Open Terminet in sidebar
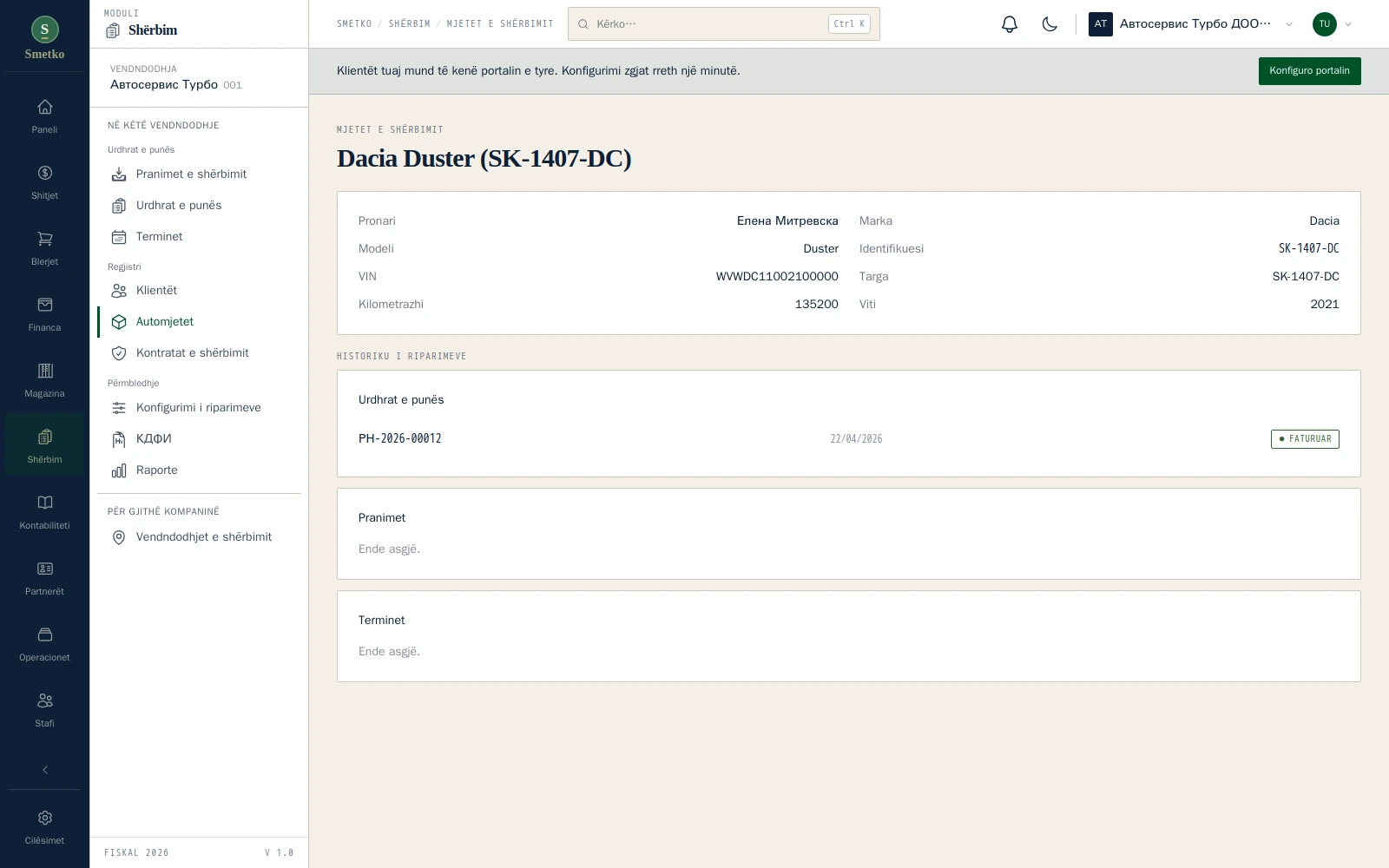This screenshot has width=1389, height=868. coord(199,237)
